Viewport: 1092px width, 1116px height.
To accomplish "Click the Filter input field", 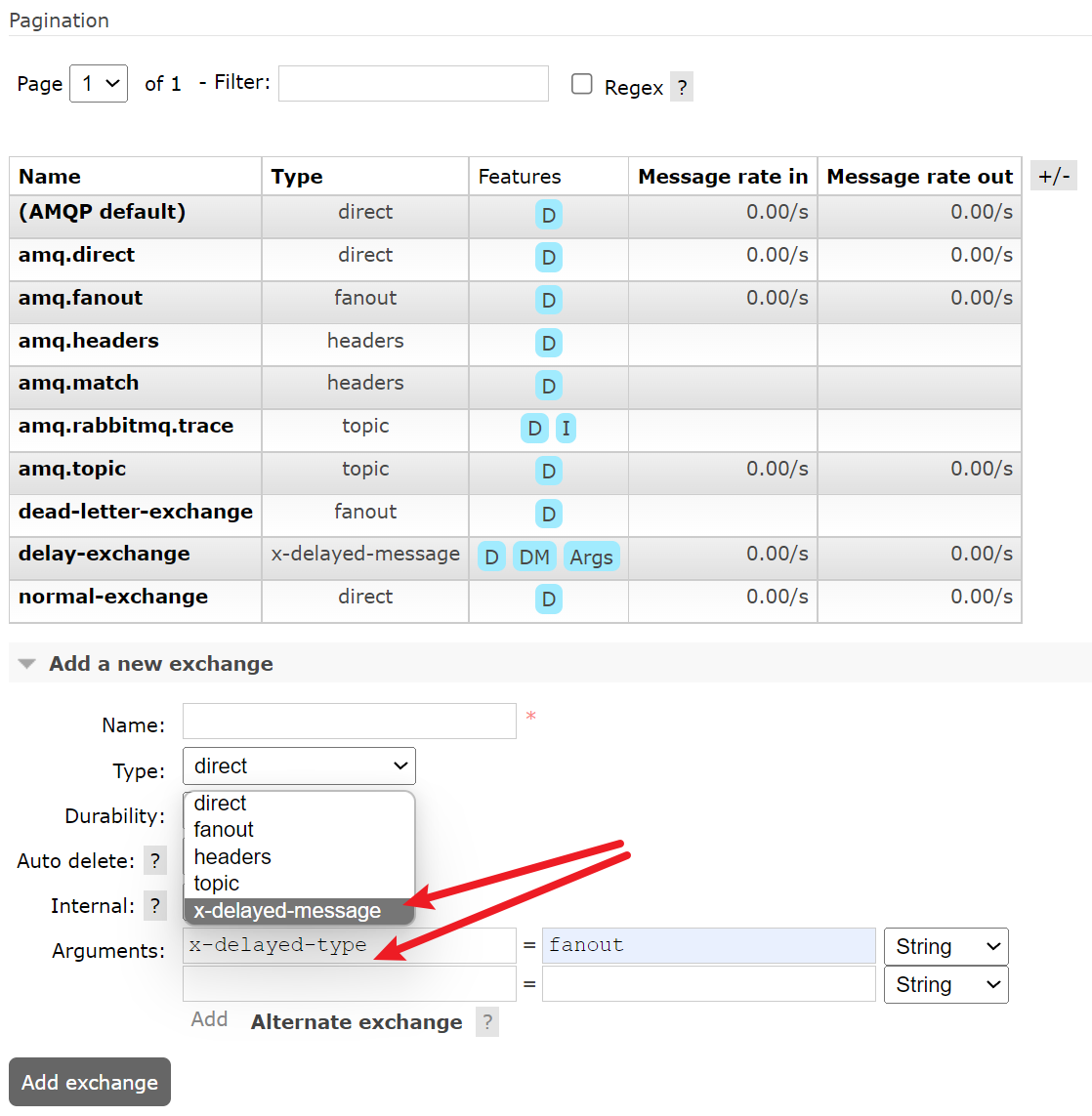I will coord(413,83).
